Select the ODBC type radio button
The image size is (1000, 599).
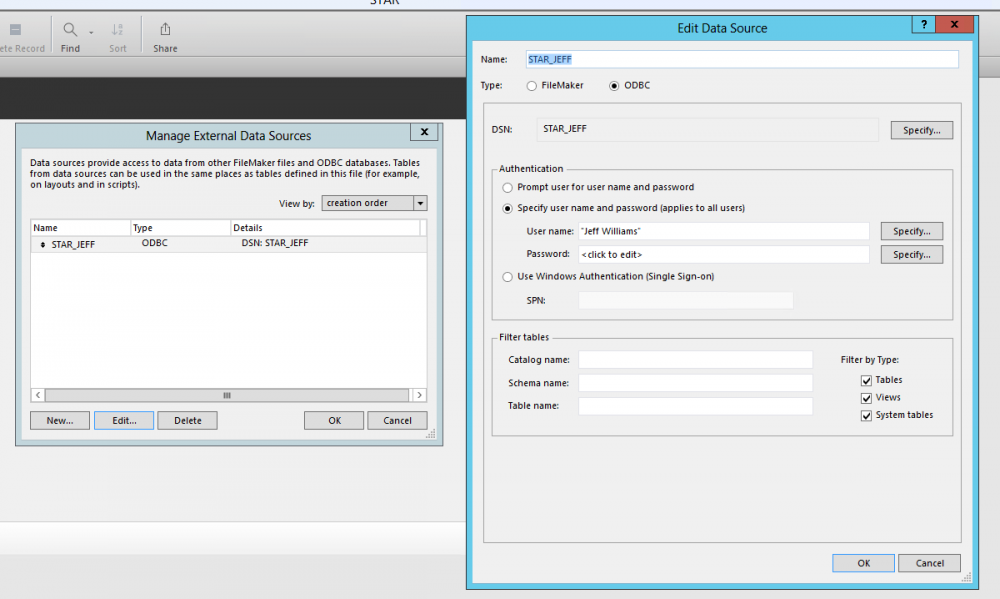click(x=614, y=85)
